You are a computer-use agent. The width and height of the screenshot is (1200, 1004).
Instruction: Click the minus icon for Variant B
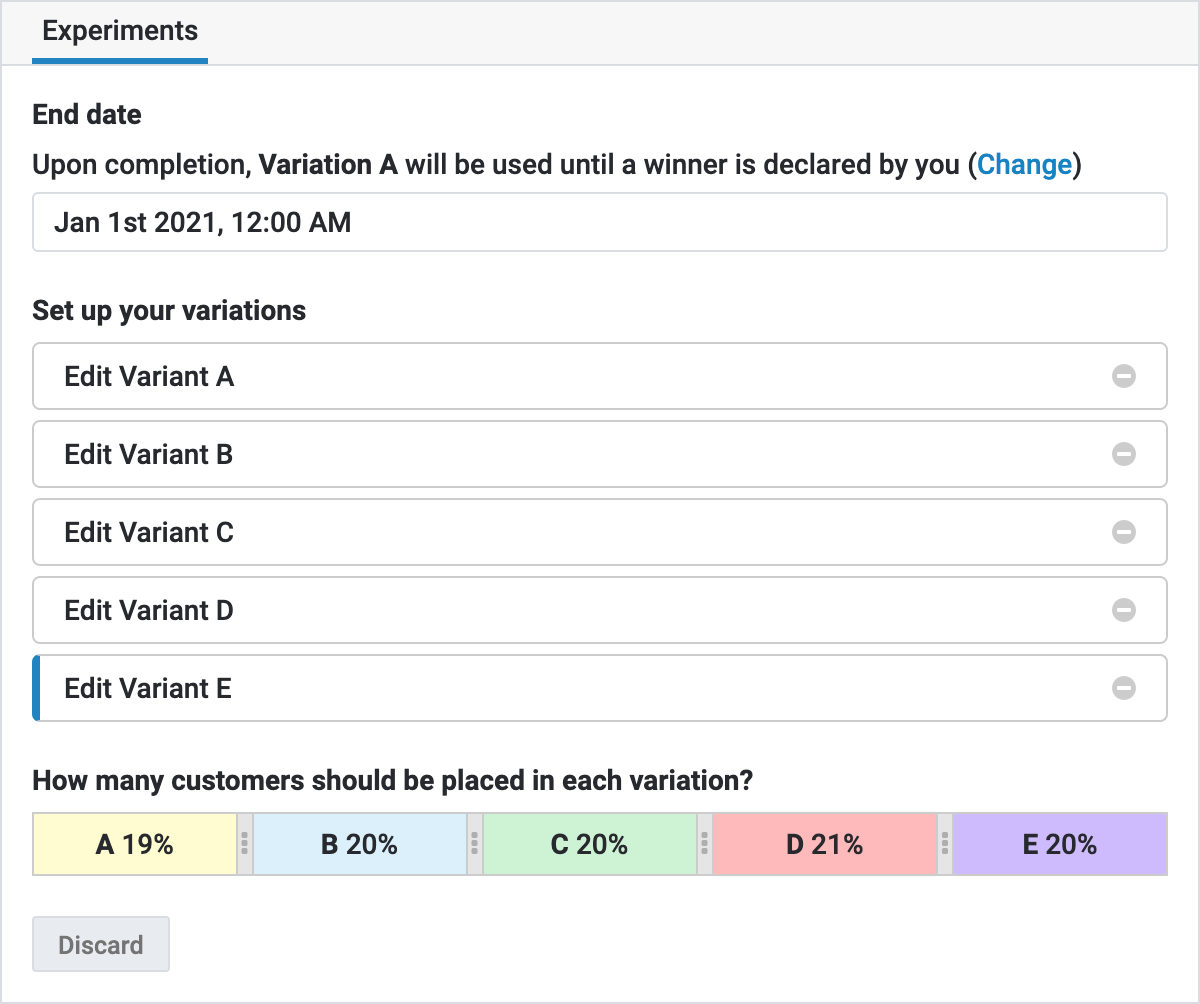[1124, 454]
